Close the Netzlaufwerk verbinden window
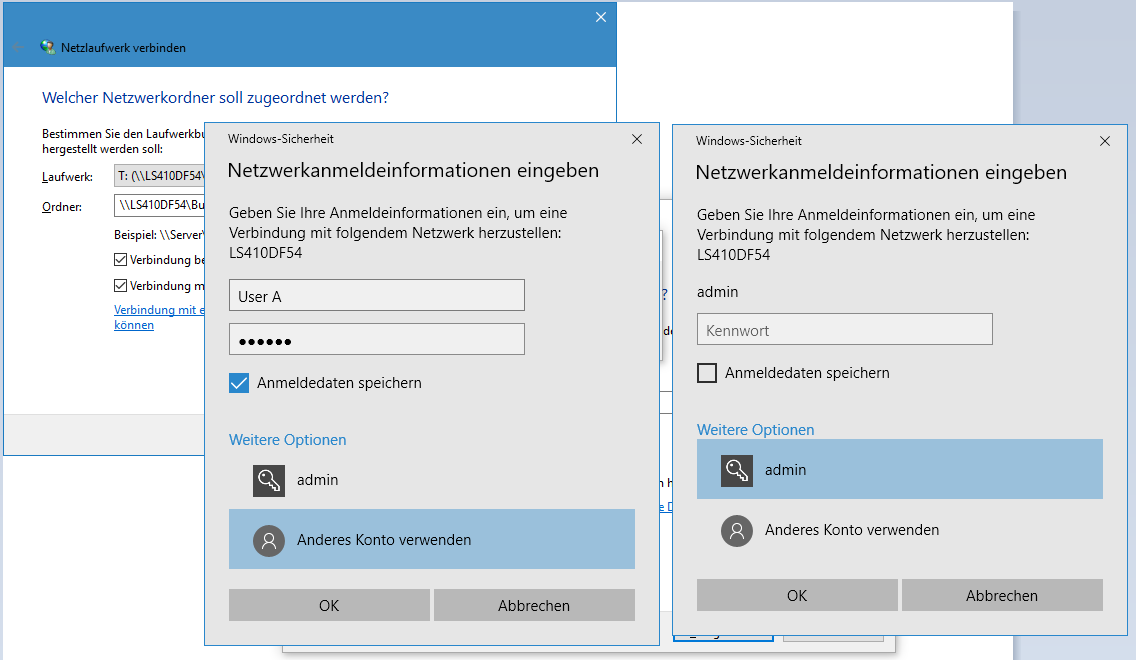This screenshot has height=660, width=1136. pyautogui.click(x=601, y=17)
